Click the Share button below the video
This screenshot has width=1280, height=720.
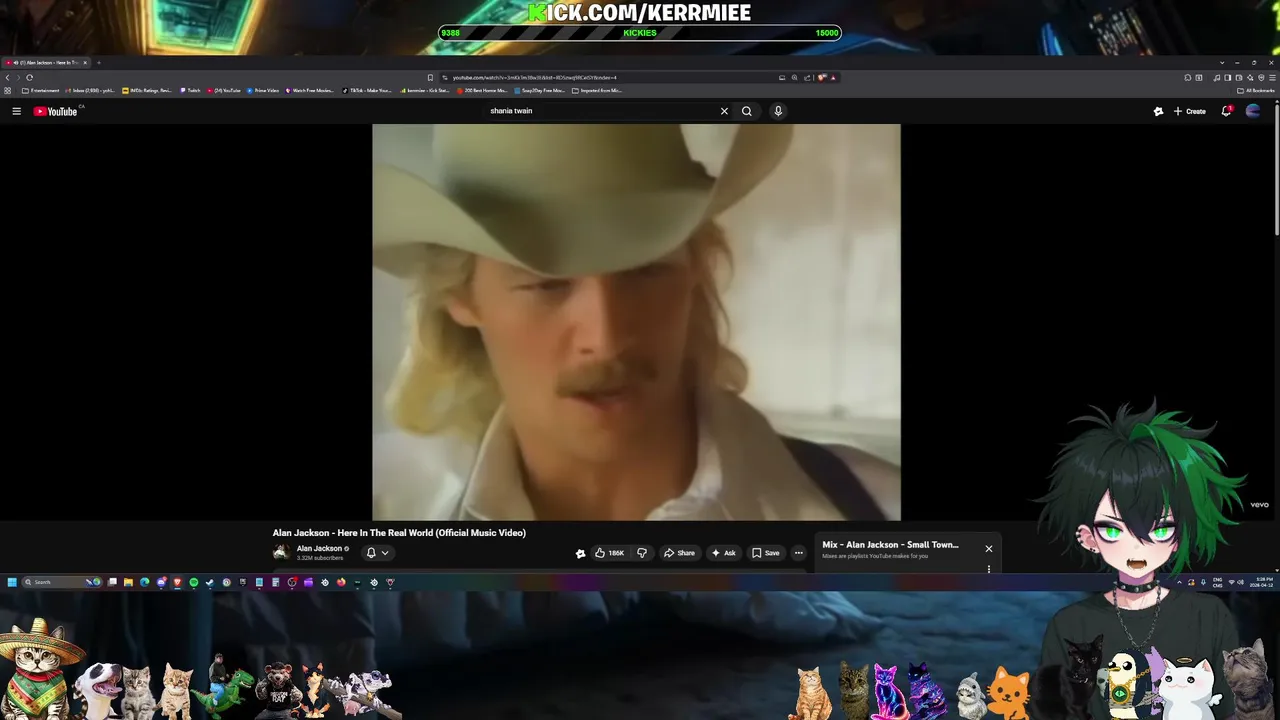tap(679, 553)
